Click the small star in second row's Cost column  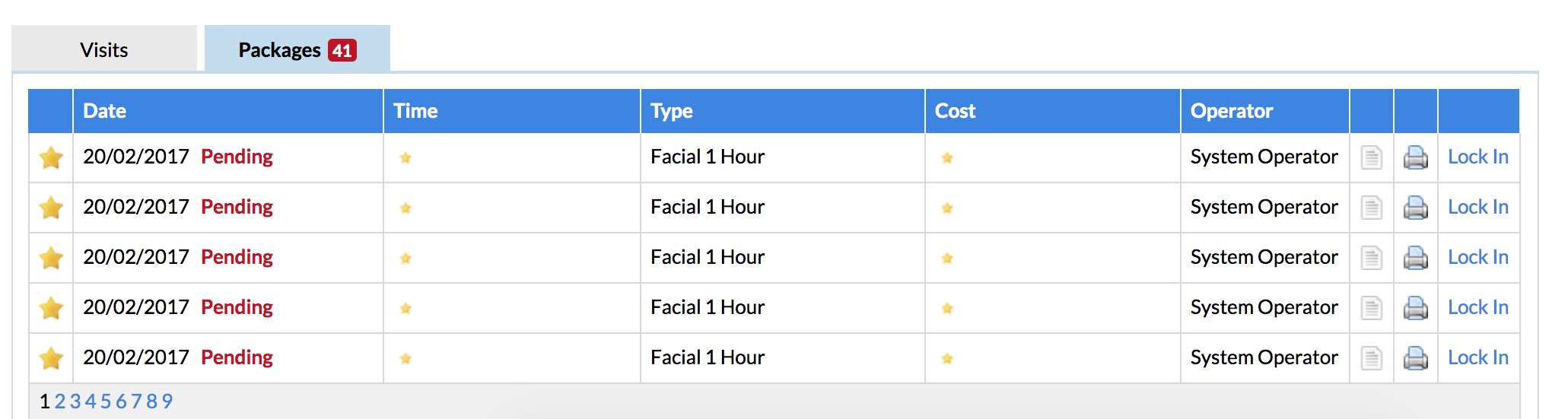[x=947, y=208]
